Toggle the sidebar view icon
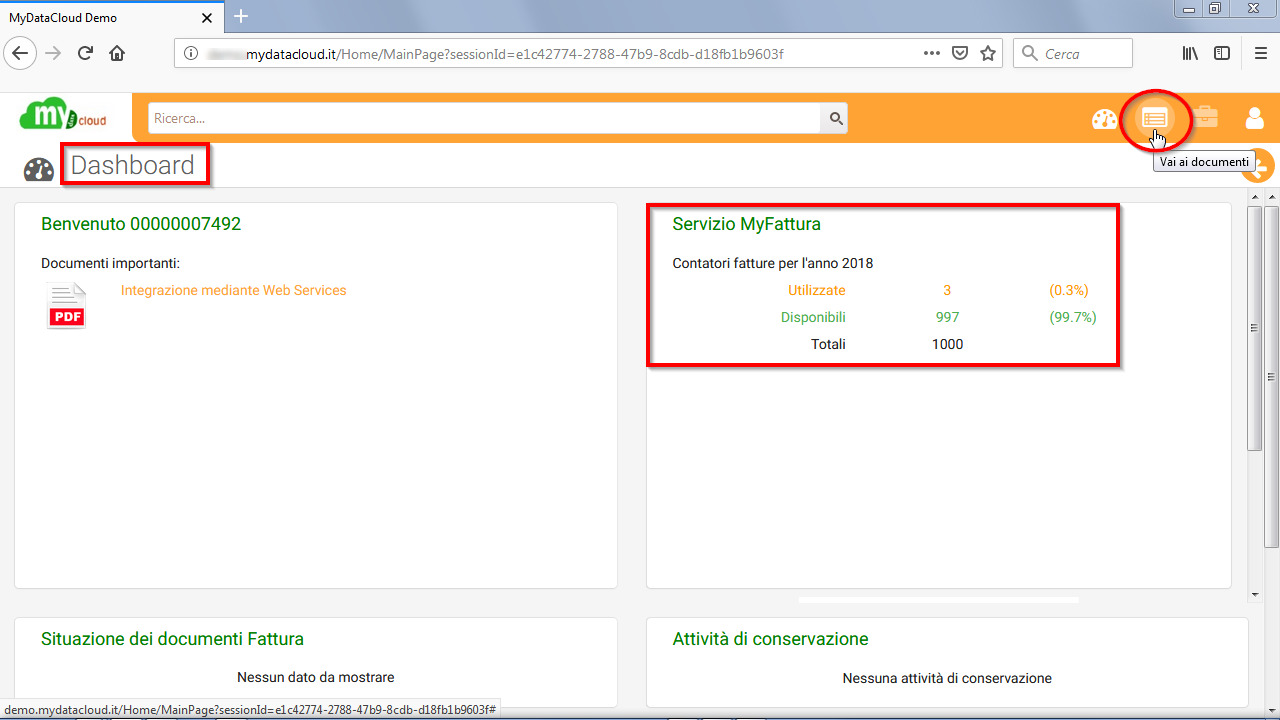 click(1222, 54)
